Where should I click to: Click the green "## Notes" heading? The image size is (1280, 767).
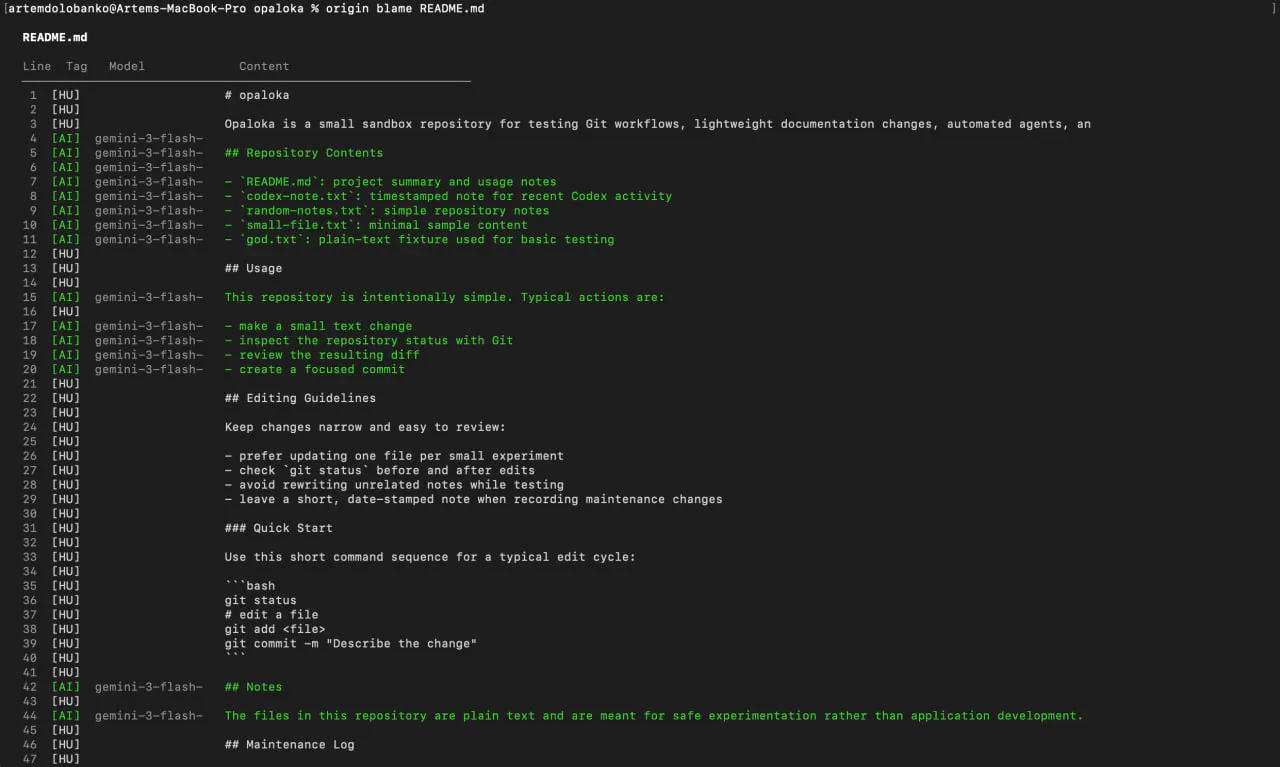point(254,687)
